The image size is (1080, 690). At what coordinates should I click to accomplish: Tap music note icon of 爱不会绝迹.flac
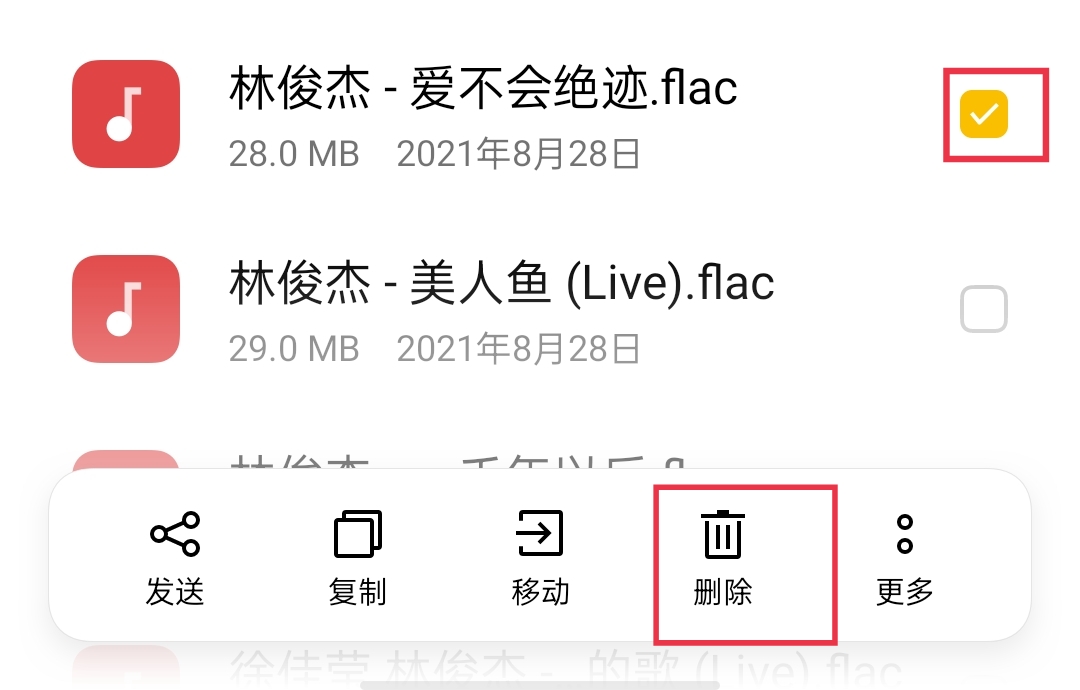126,114
